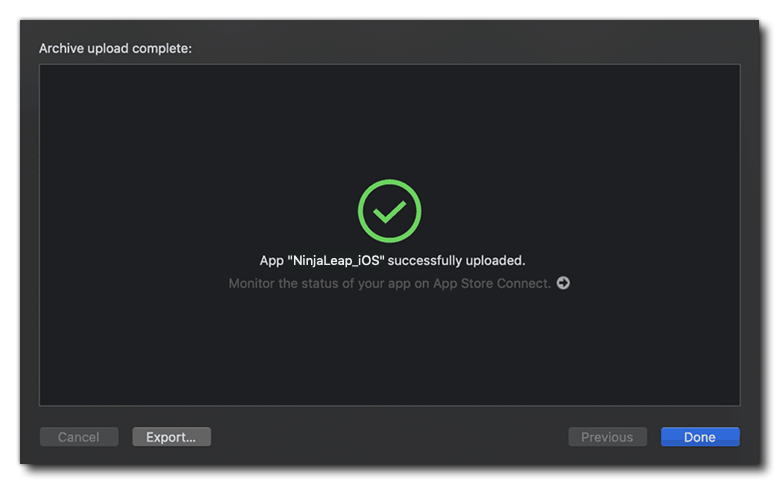
Task: Click the green checkmark success icon
Action: [x=389, y=211]
